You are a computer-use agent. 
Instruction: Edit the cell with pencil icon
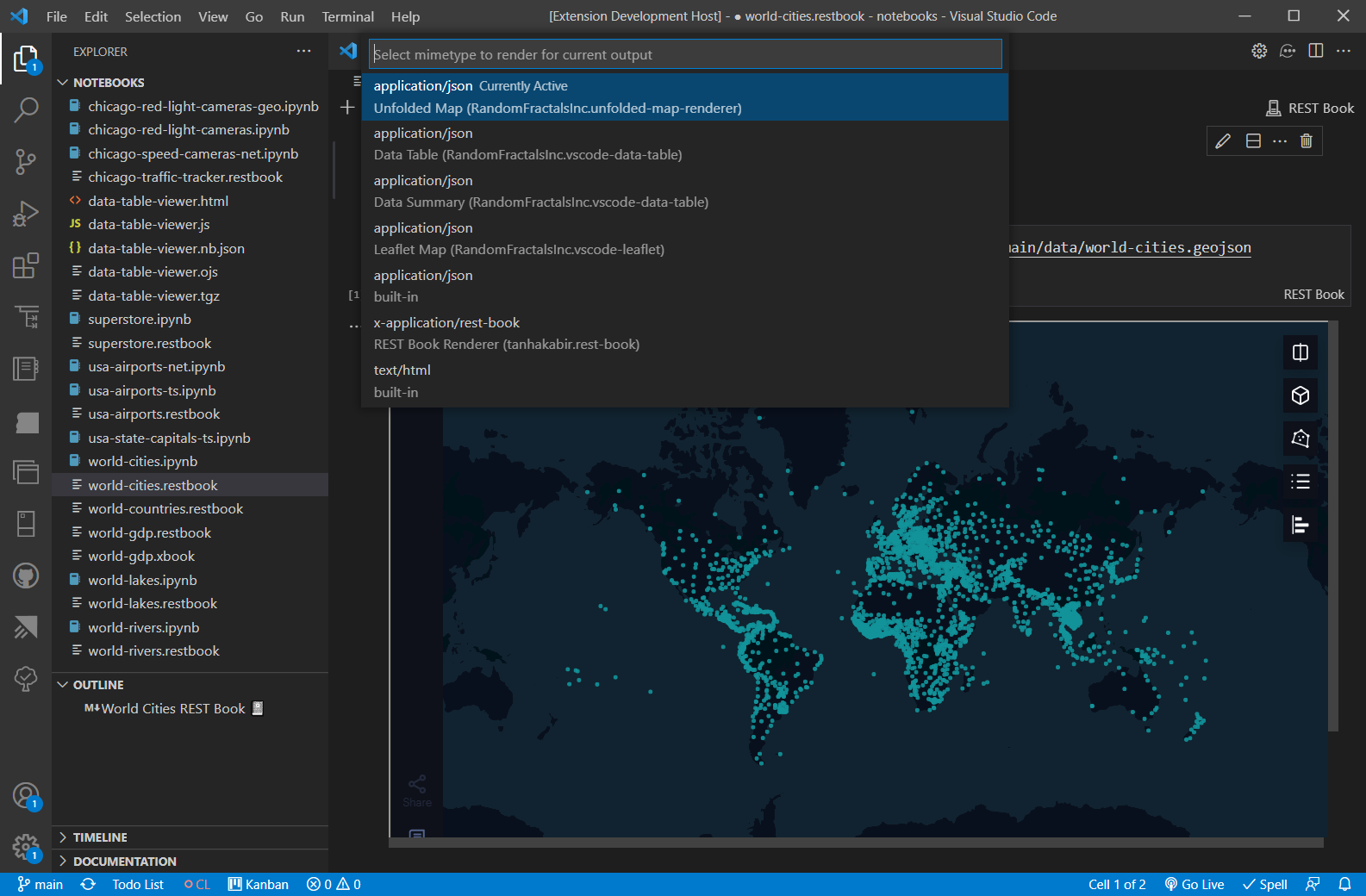pyautogui.click(x=1223, y=141)
